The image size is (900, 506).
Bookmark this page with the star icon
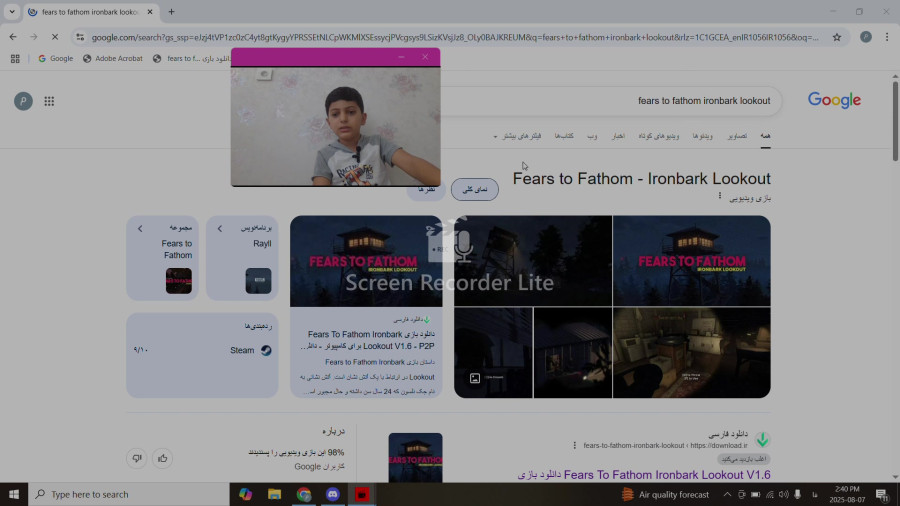tap(837, 37)
